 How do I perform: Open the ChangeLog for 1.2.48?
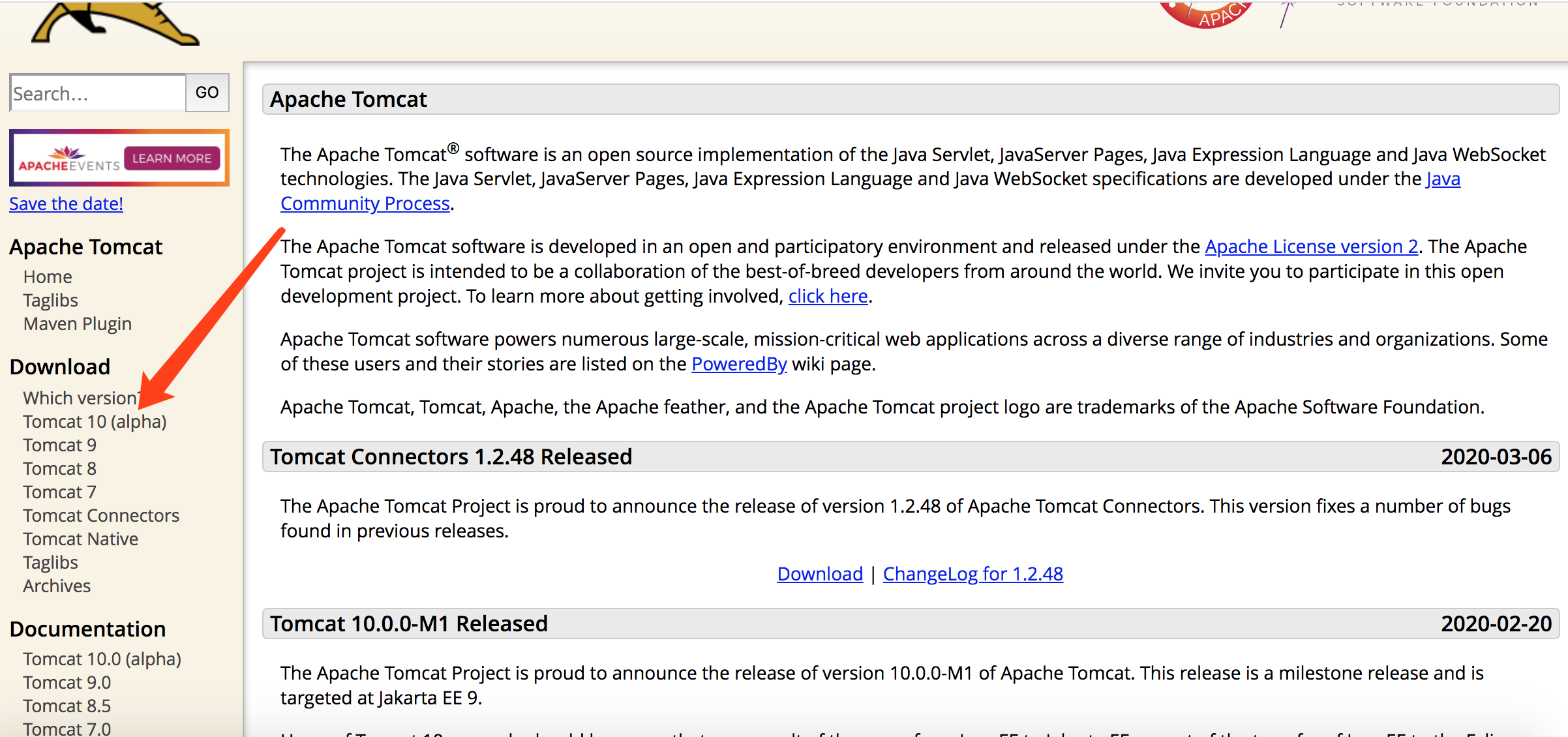[972, 573]
